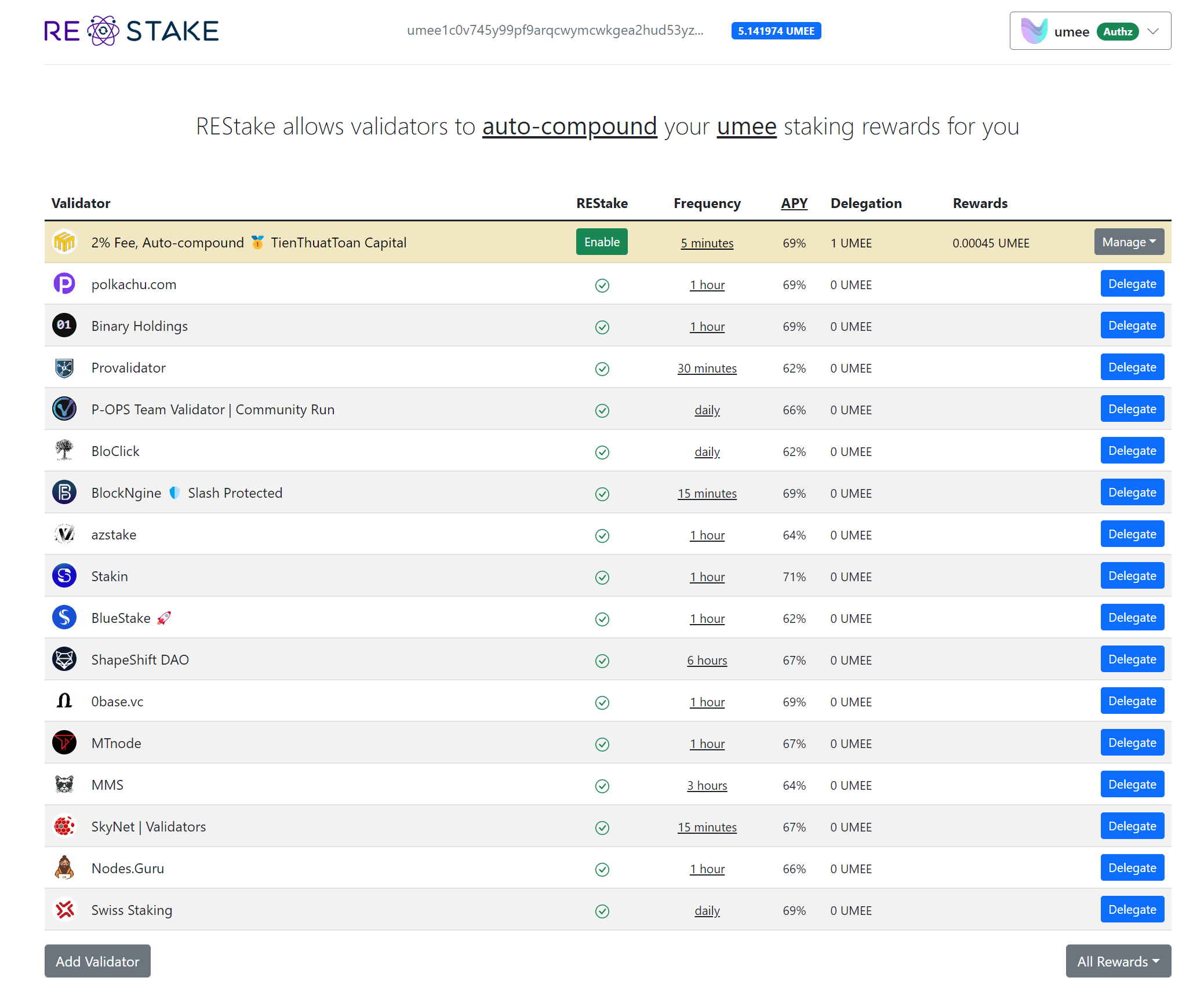Click the APY column header

(794, 203)
